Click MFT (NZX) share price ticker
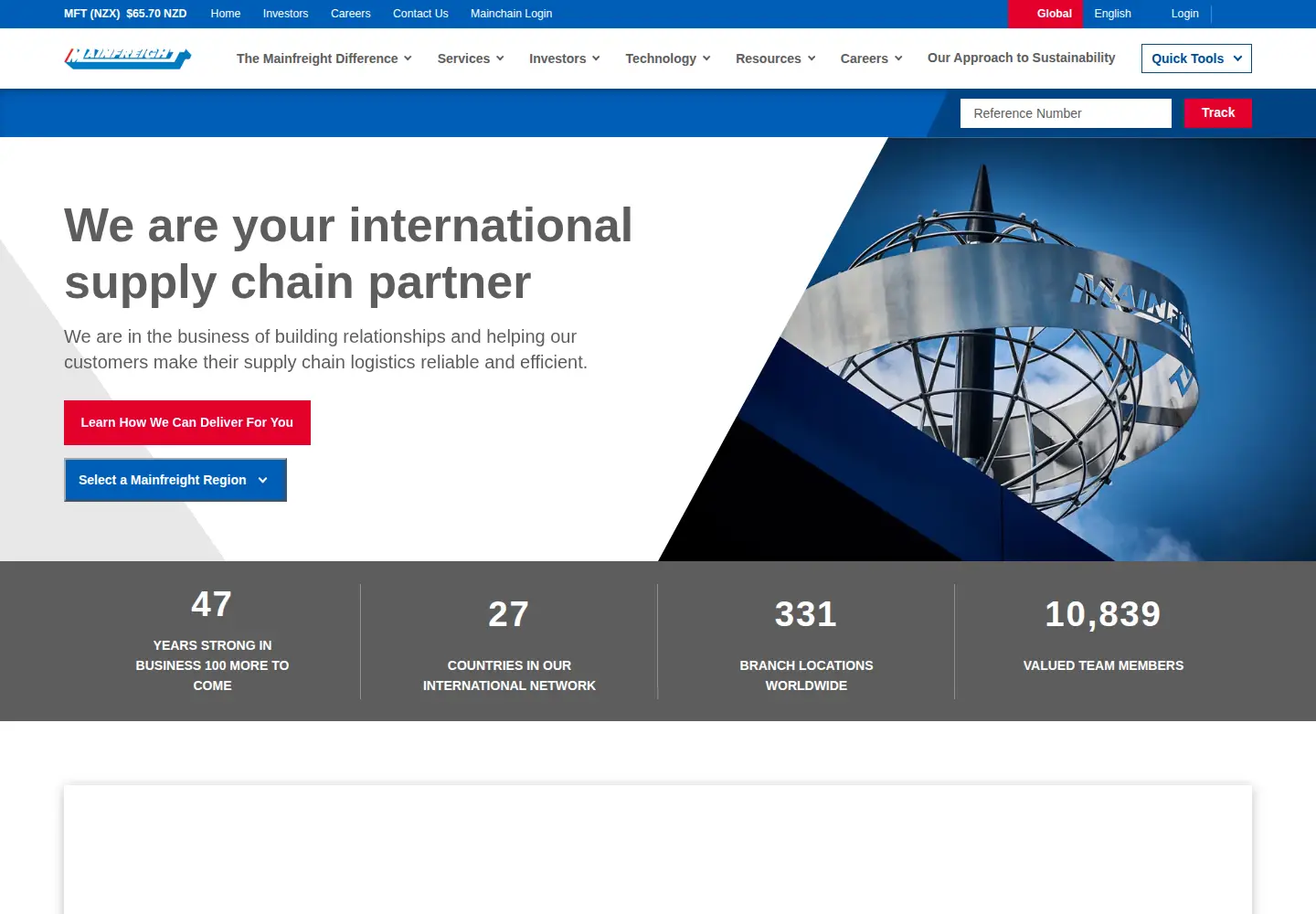The image size is (1316, 914). [x=125, y=14]
